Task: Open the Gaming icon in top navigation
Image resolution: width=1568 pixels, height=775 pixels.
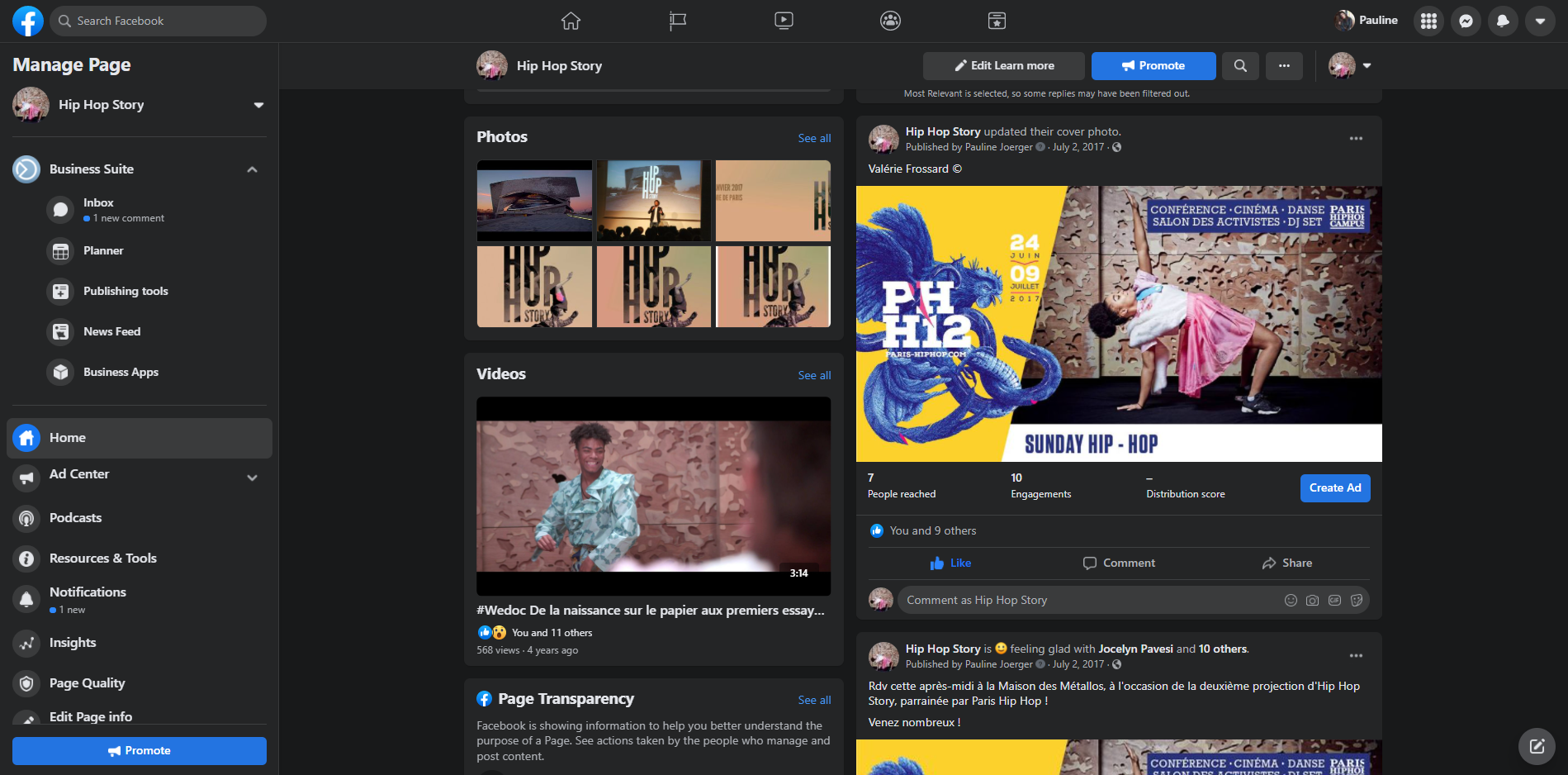Action: 997,21
